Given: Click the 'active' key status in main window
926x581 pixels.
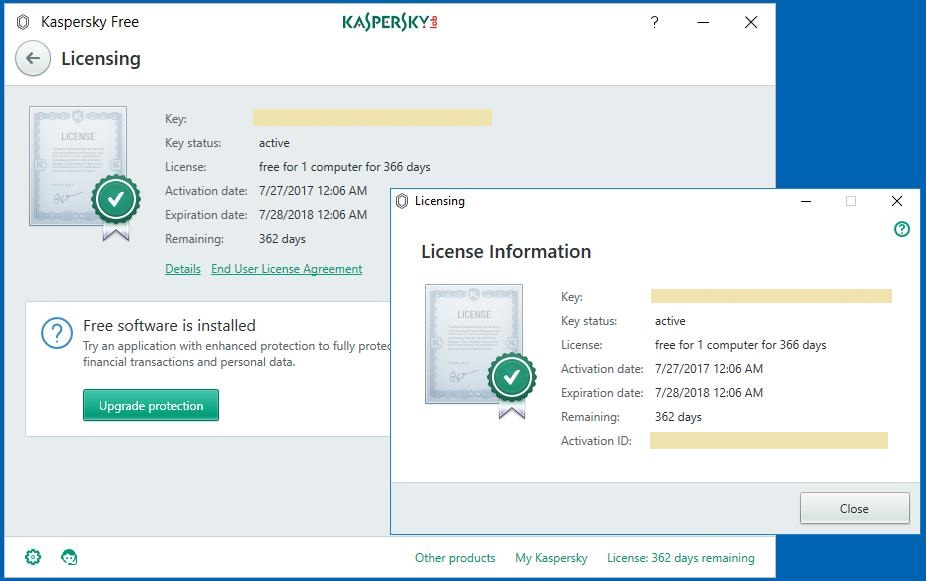Looking at the screenshot, I should pyautogui.click(x=274, y=143).
